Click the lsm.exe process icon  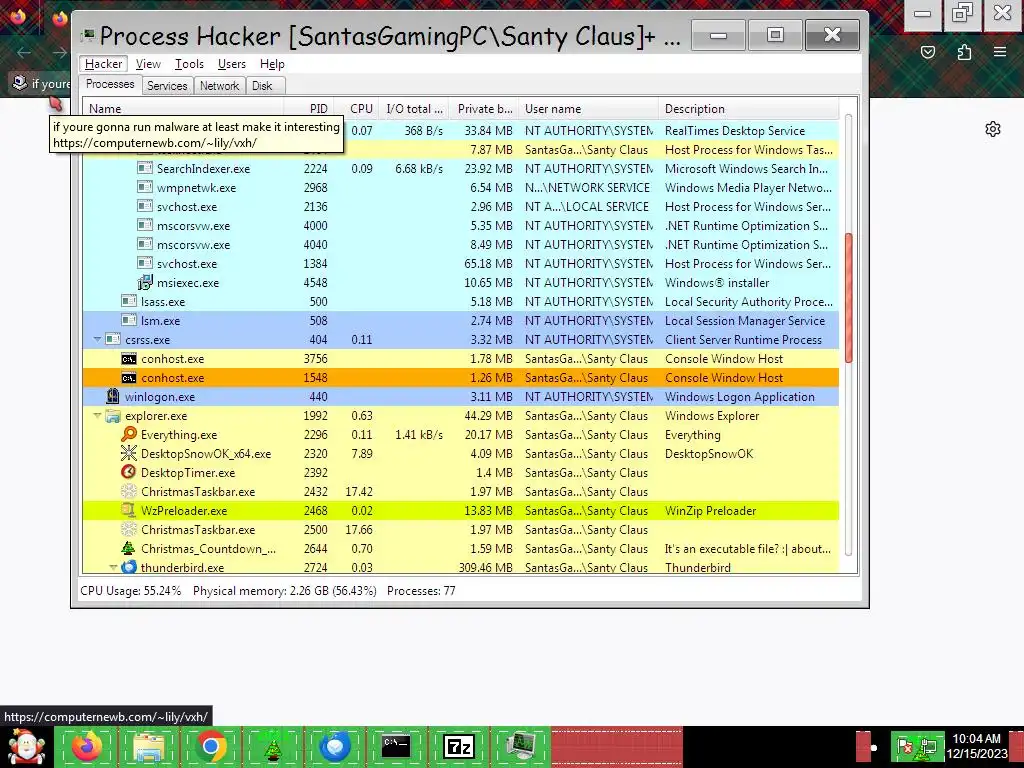pos(129,321)
